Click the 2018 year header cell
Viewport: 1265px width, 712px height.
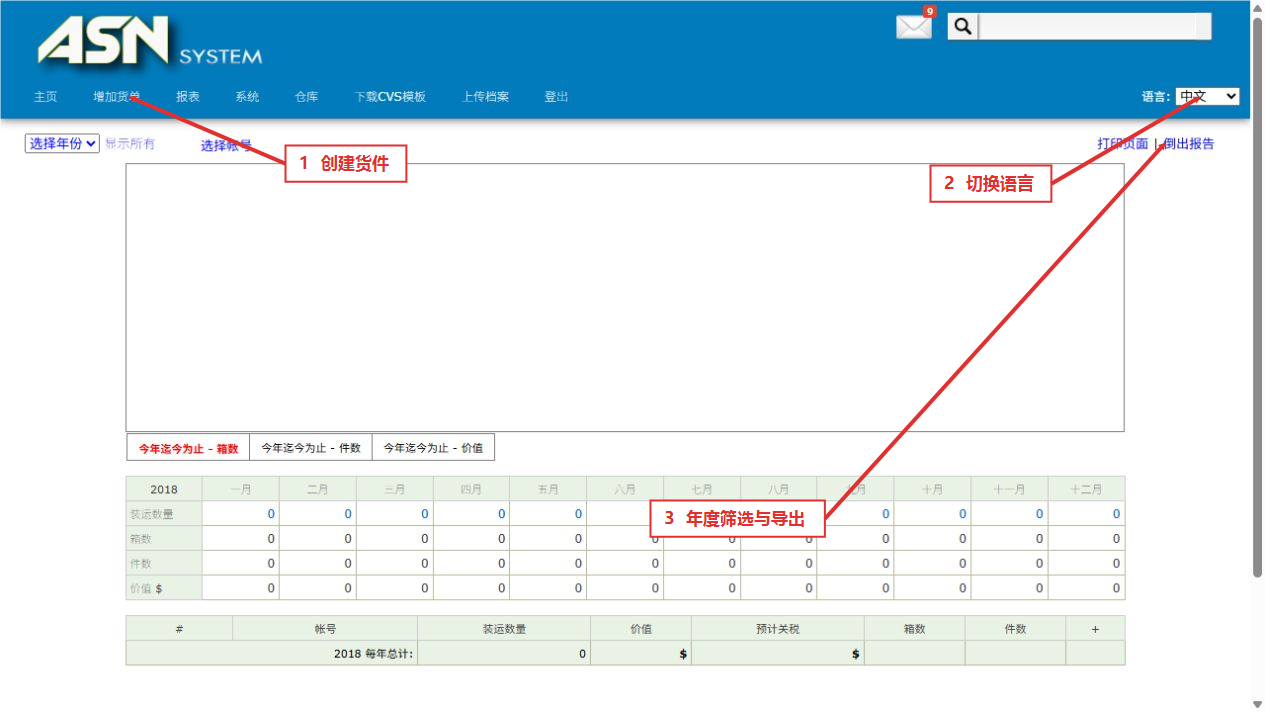[x=164, y=490]
